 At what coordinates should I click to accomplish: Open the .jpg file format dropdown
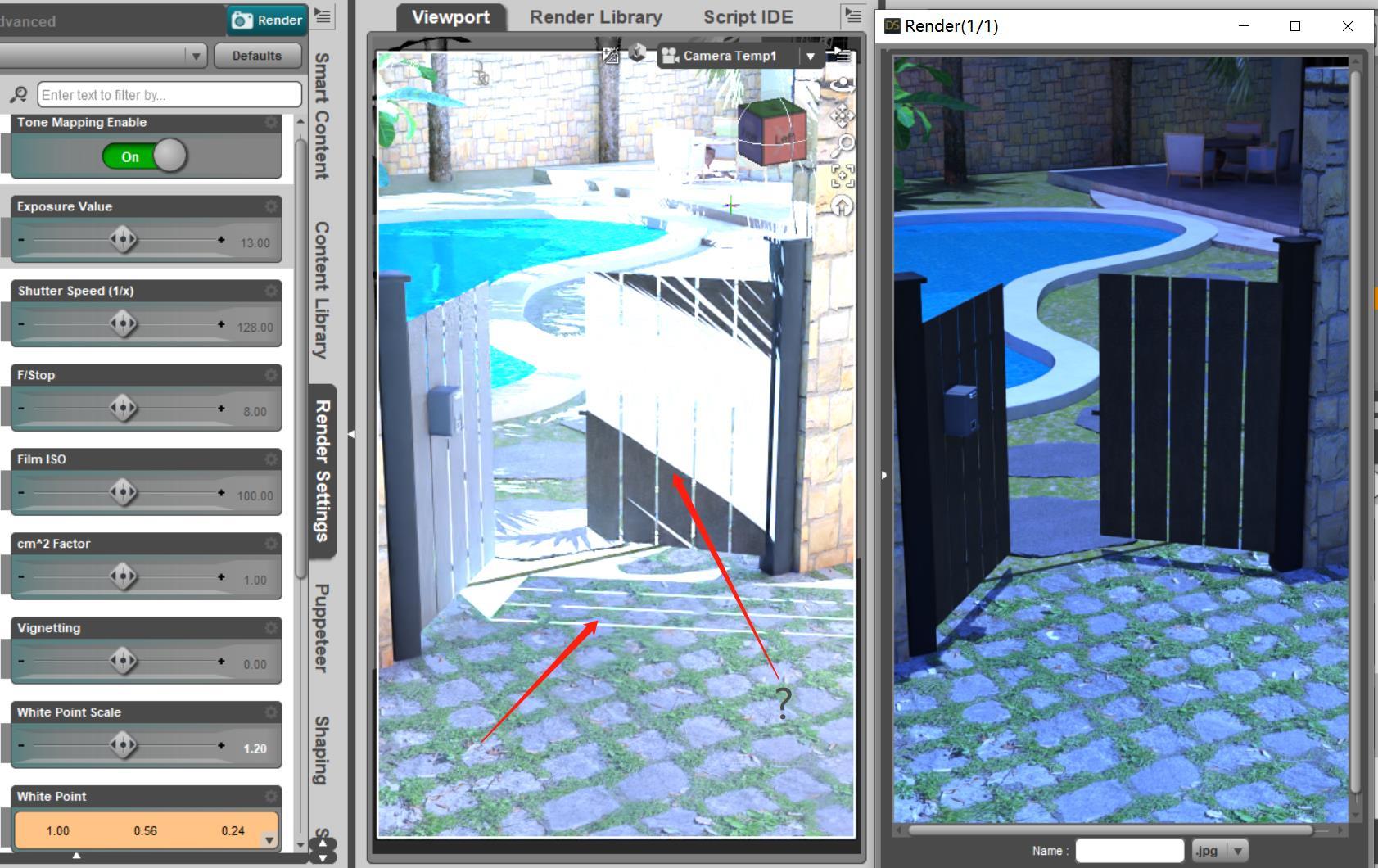click(1236, 850)
